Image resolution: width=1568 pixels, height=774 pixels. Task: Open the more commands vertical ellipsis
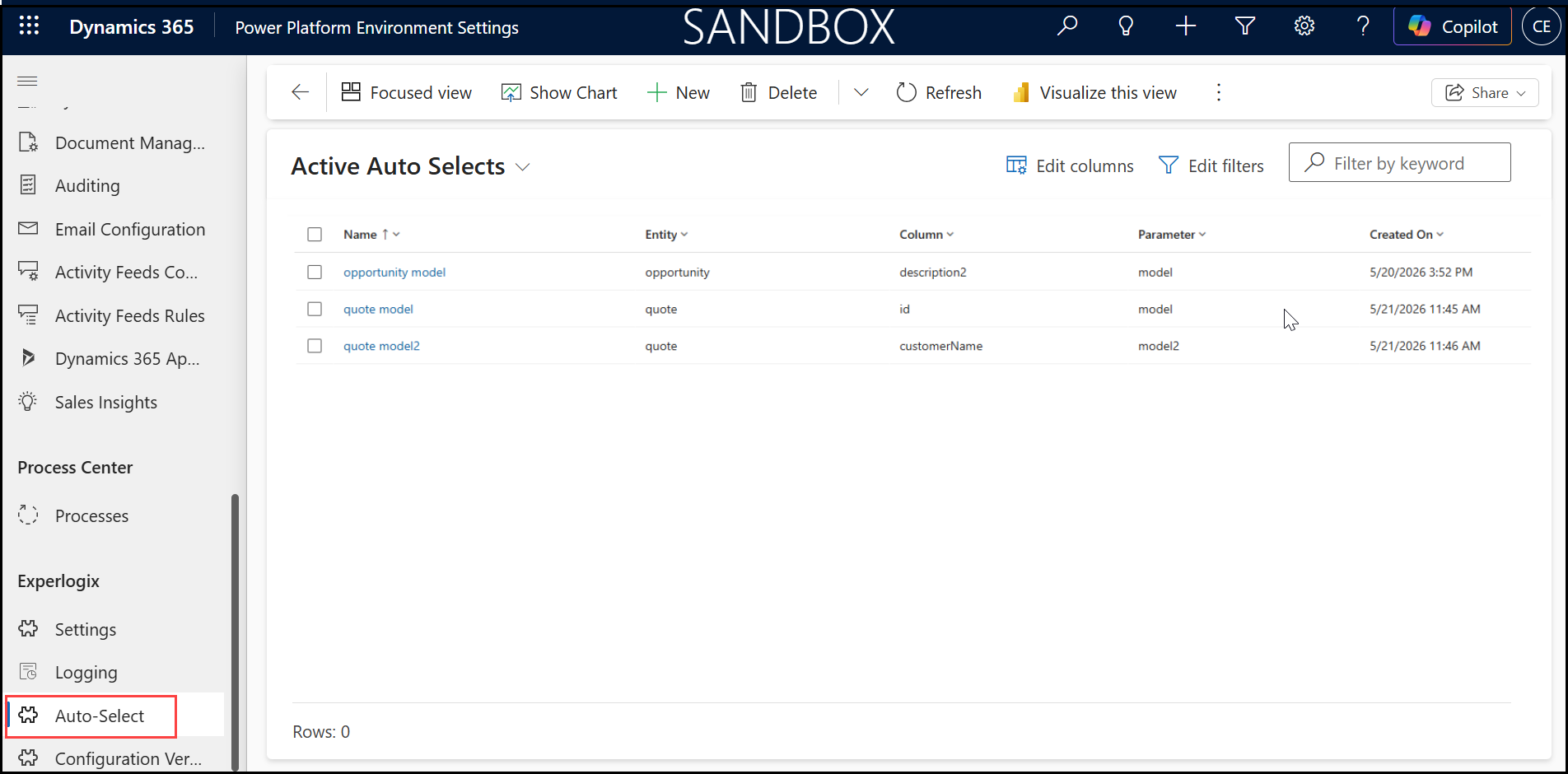point(1219,92)
